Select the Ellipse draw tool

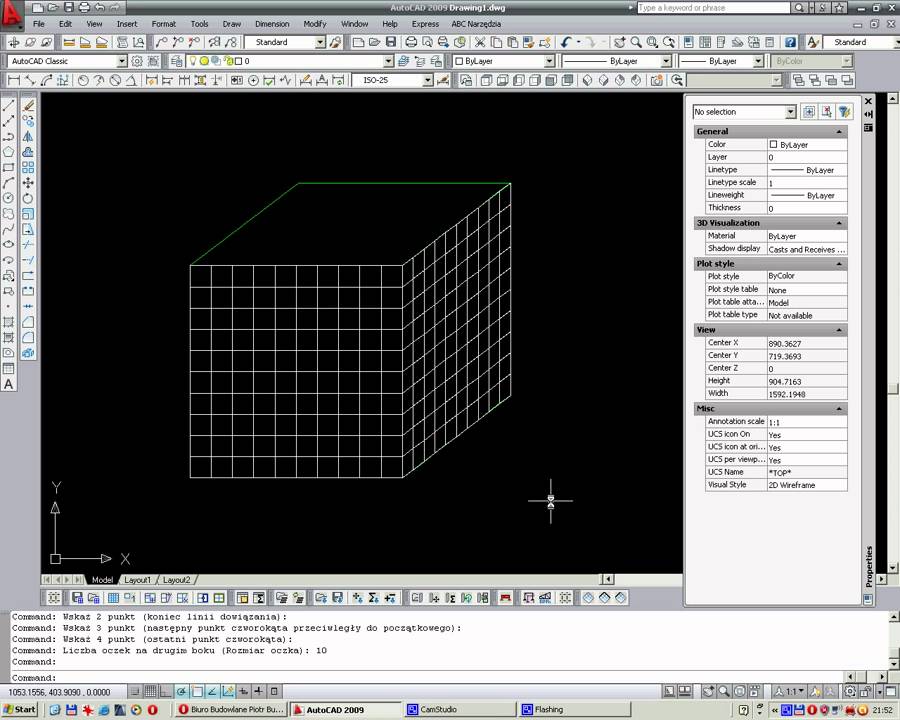click(x=9, y=245)
